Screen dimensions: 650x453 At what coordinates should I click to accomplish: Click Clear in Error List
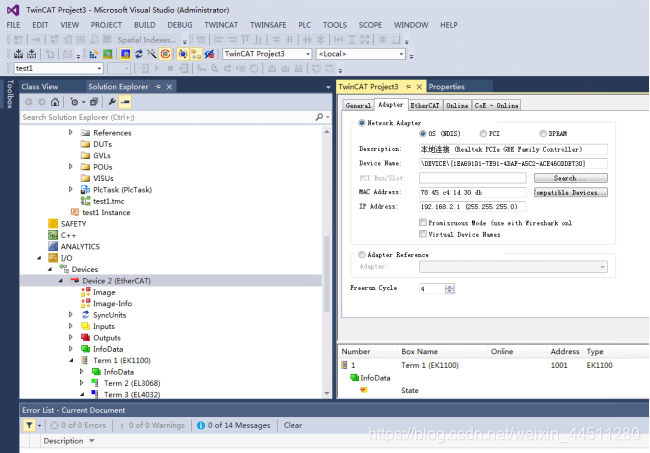293,425
